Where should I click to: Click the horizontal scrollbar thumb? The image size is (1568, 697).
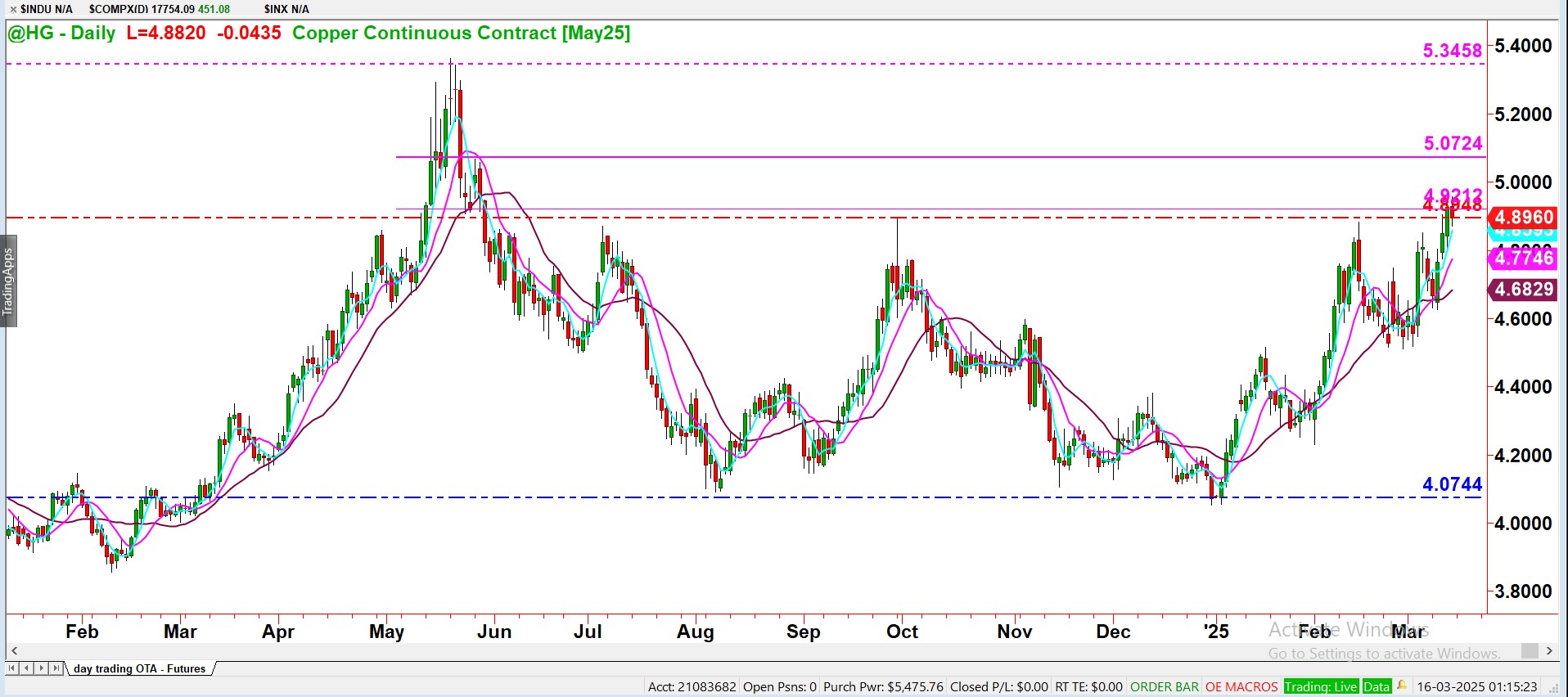click(1529, 651)
